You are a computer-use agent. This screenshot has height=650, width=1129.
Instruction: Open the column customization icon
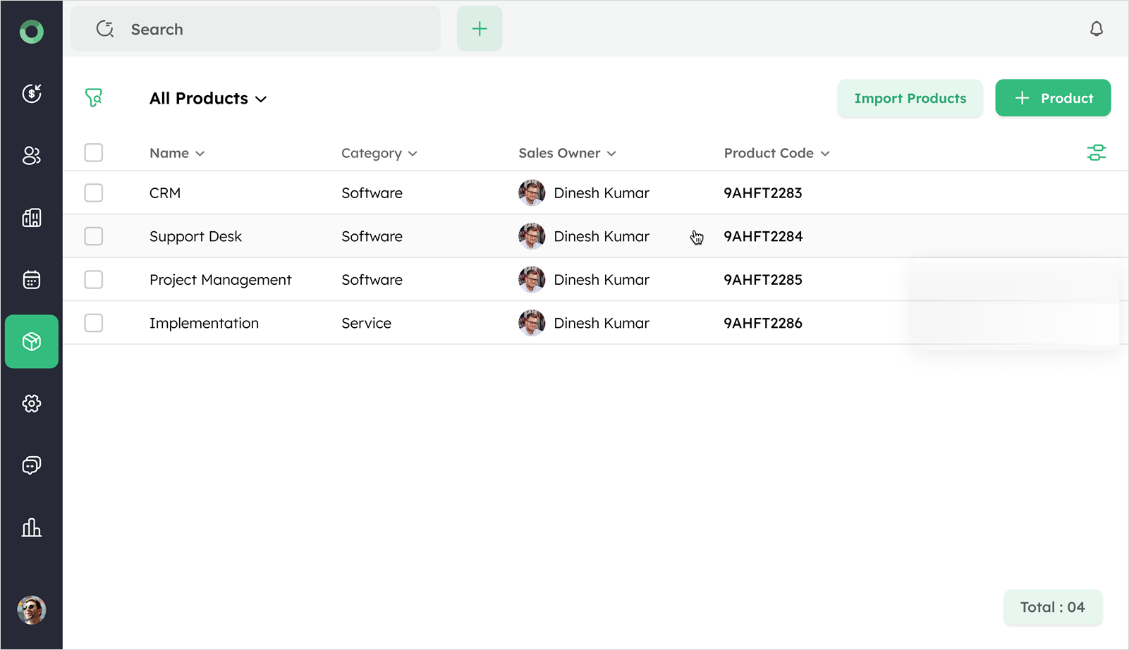coord(1096,153)
